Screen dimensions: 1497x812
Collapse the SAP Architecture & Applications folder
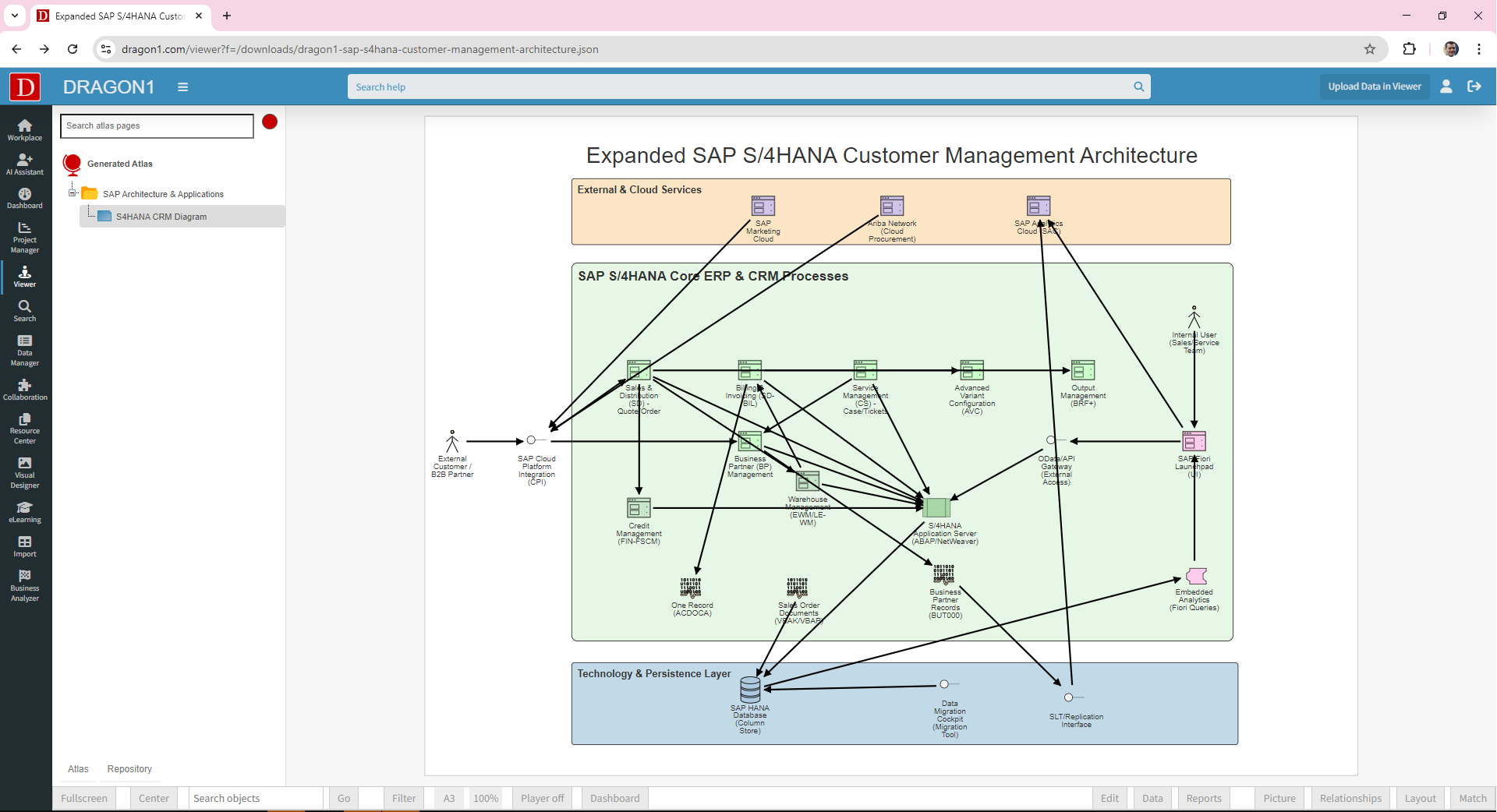pyautogui.click(x=73, y=193)
